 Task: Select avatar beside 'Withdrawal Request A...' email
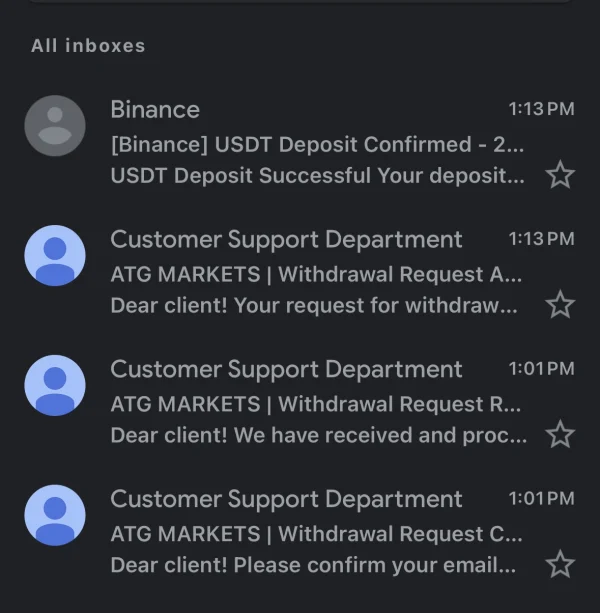55,256
